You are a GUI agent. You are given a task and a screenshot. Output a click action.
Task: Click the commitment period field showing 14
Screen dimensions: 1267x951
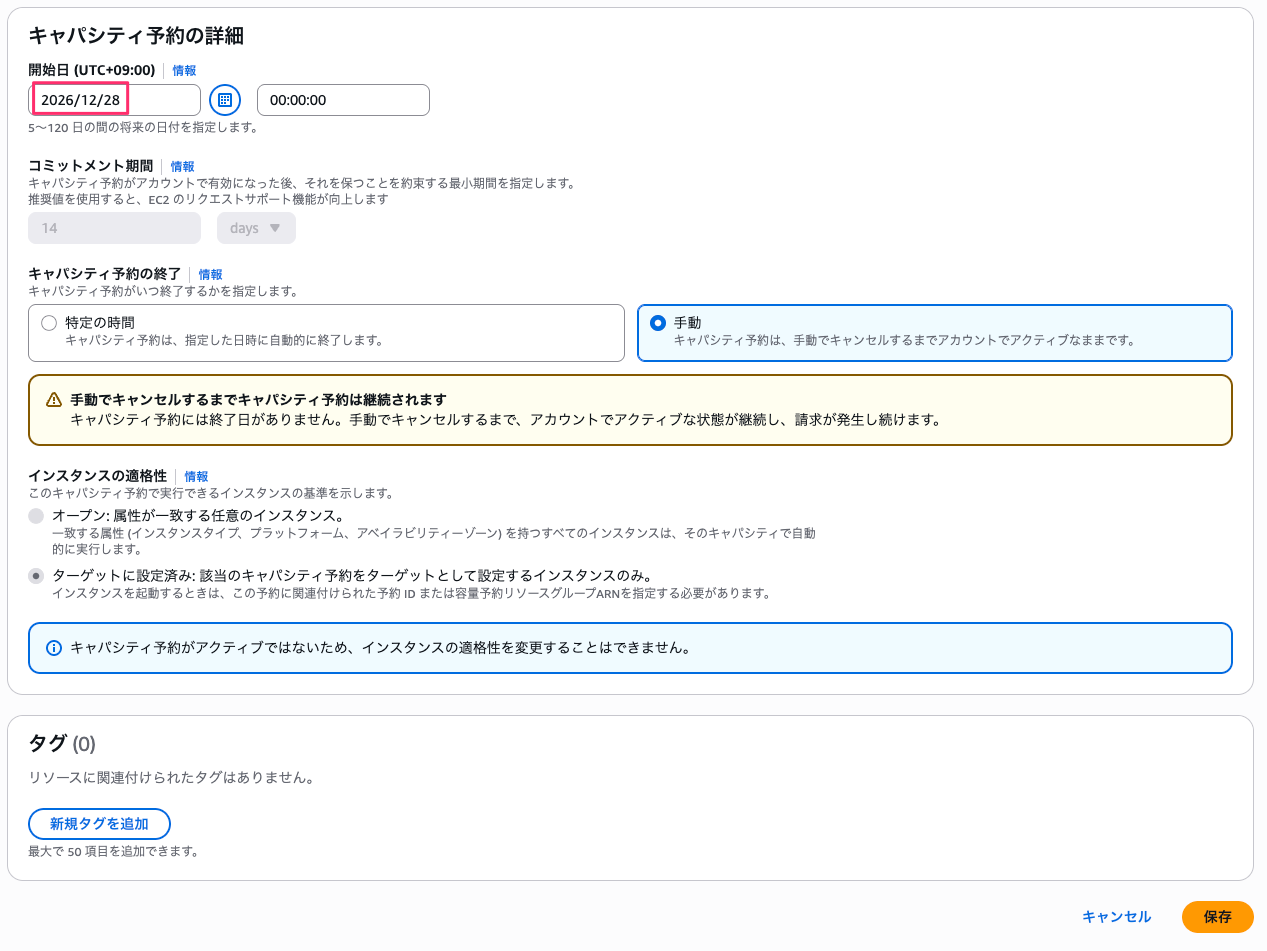[x=115, y=228]
